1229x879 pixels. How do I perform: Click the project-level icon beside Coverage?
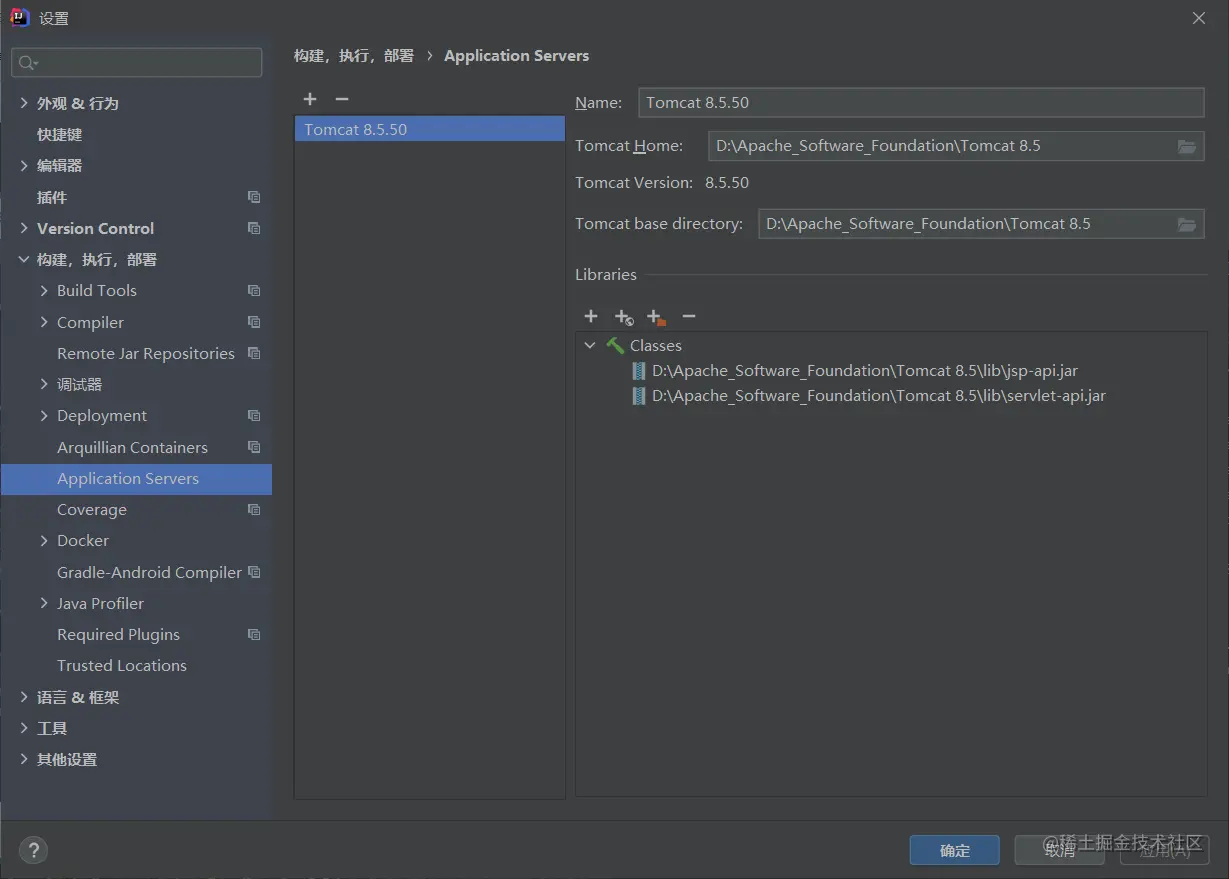[254, 509]
